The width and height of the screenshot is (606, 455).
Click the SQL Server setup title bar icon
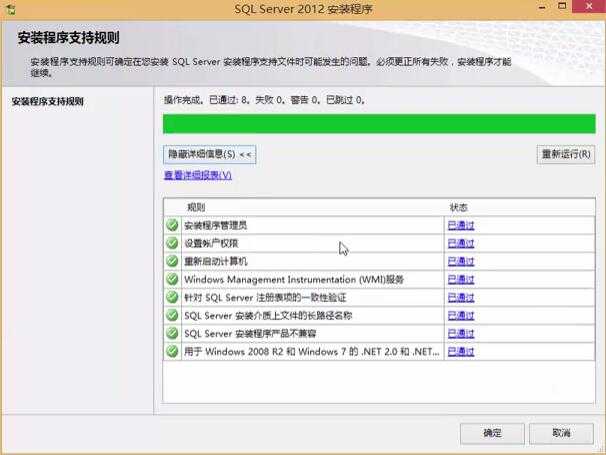pos(10,9)
